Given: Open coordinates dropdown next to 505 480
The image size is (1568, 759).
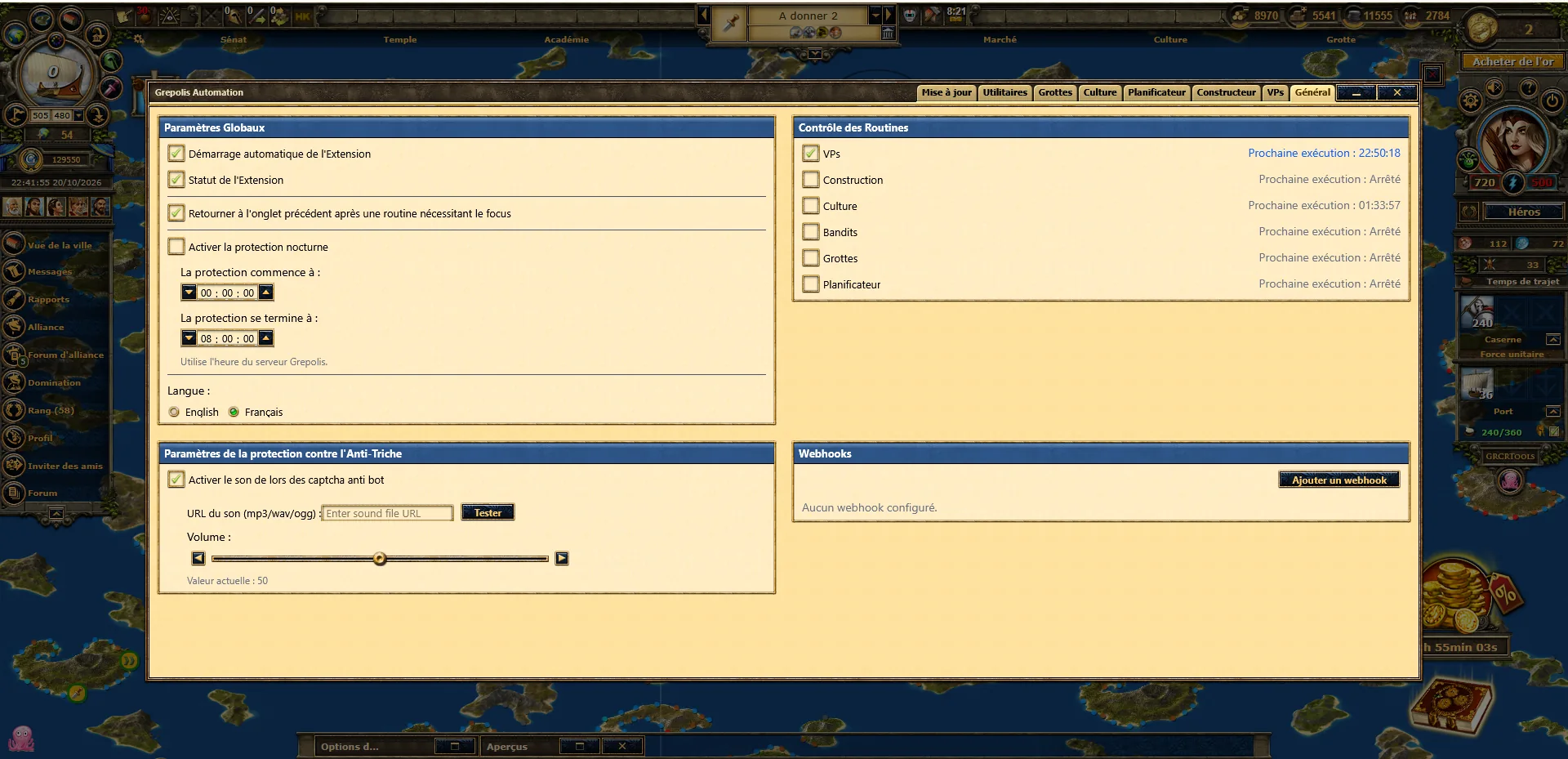Looking at the screenshot, I should [x=78, y=116].
